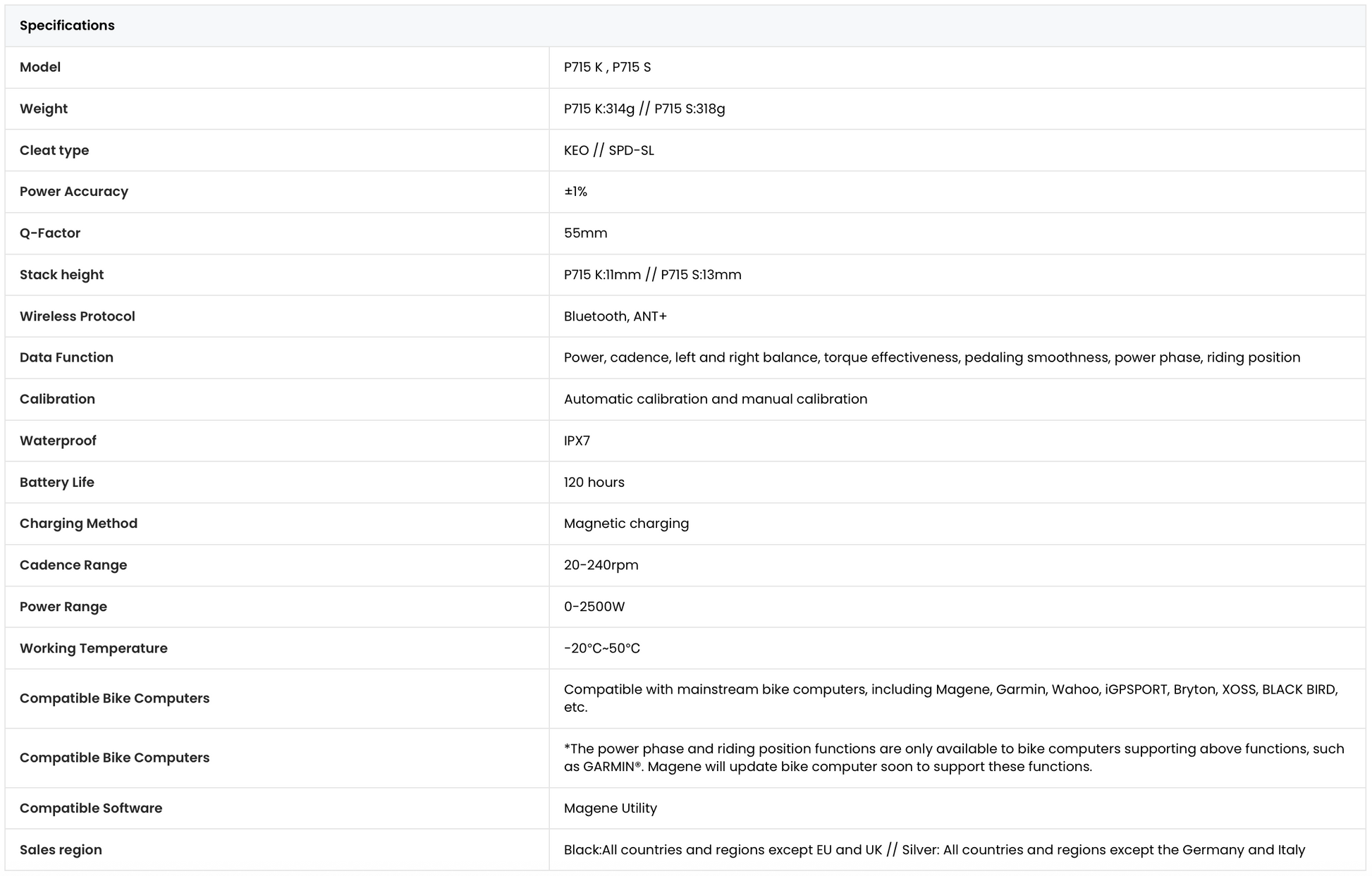1372x876 pixels.
Task: Click the Working Temperature label
Action: [x=94, y=648]
